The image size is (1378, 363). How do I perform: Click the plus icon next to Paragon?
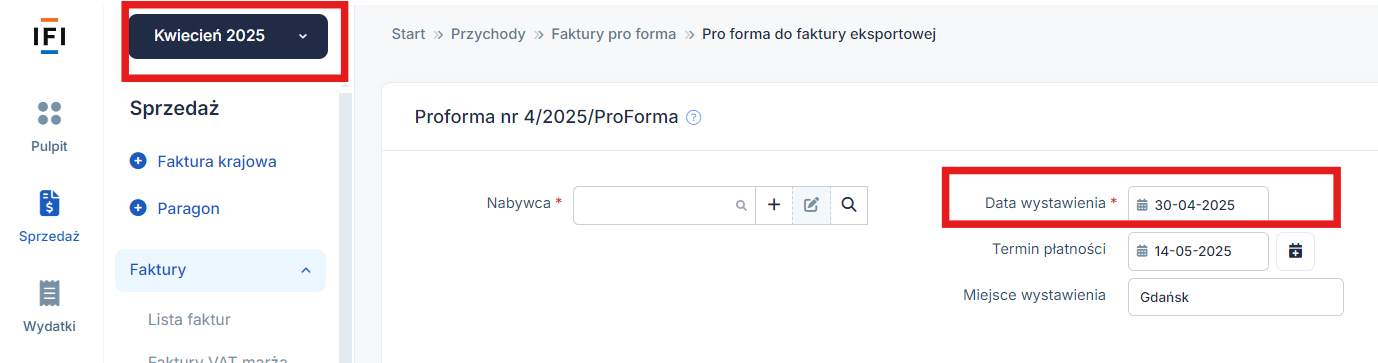tap(138, 208)
